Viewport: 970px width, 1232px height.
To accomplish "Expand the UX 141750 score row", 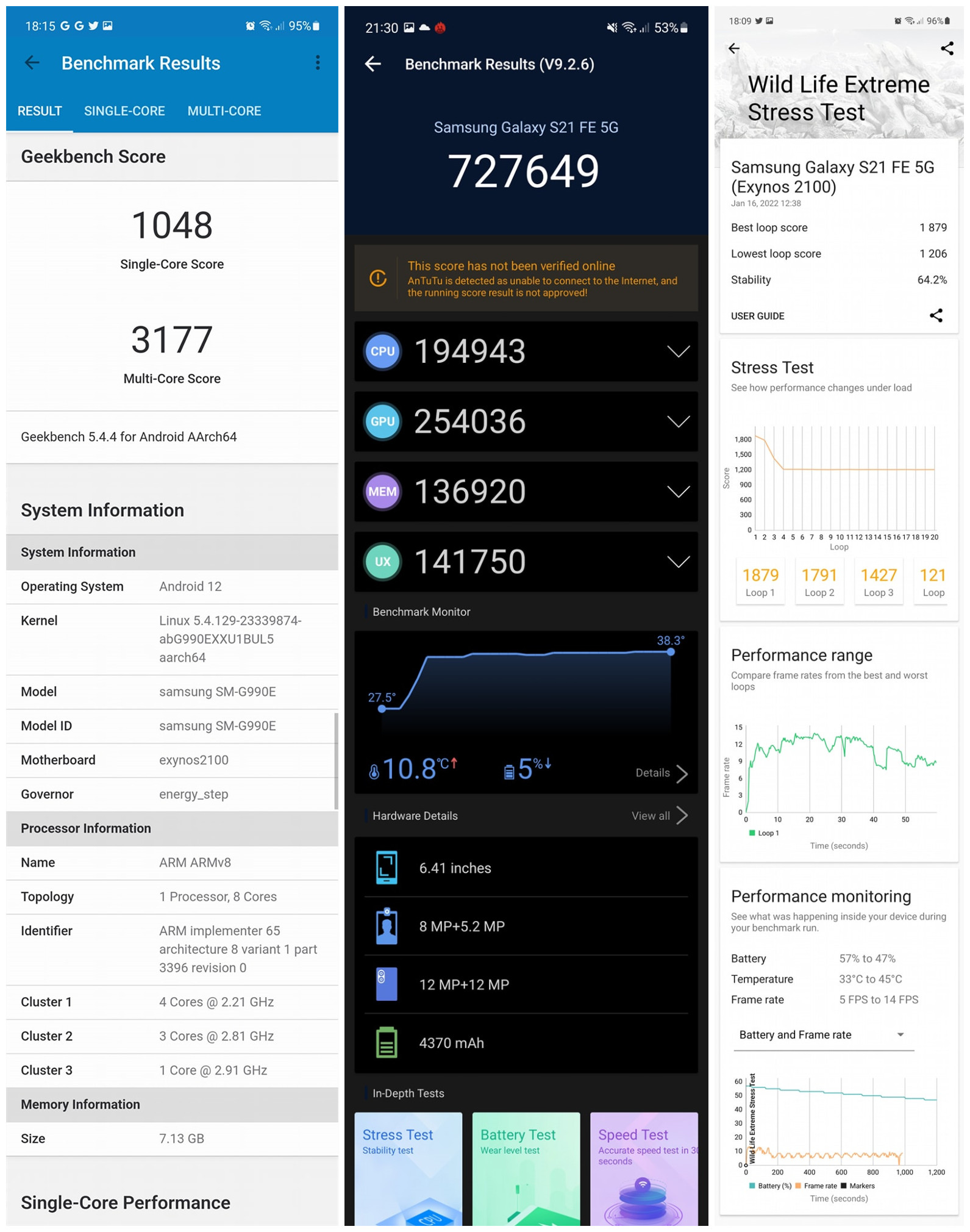I will coord(678,562).
